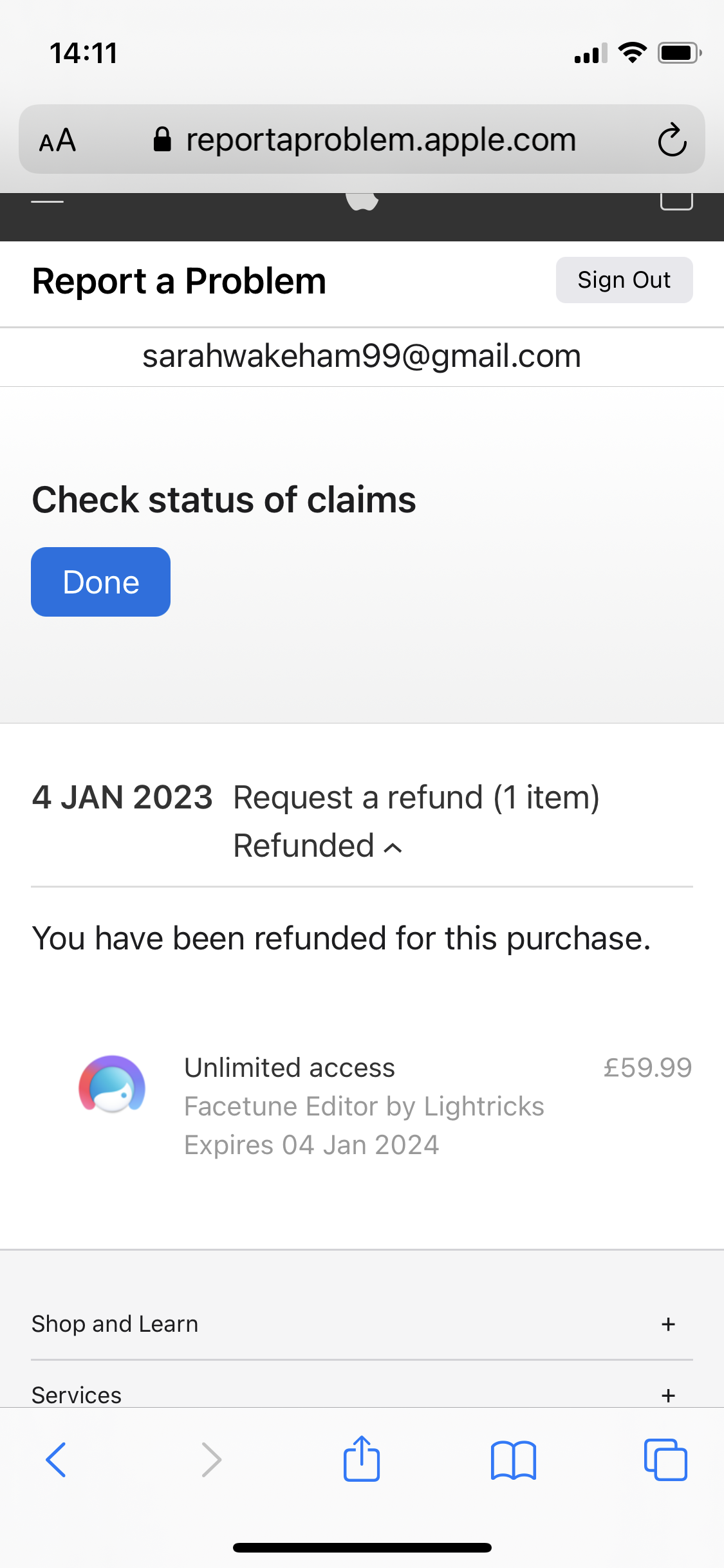
Task: Go back using the Safari back arrow
Action: 56,1459
